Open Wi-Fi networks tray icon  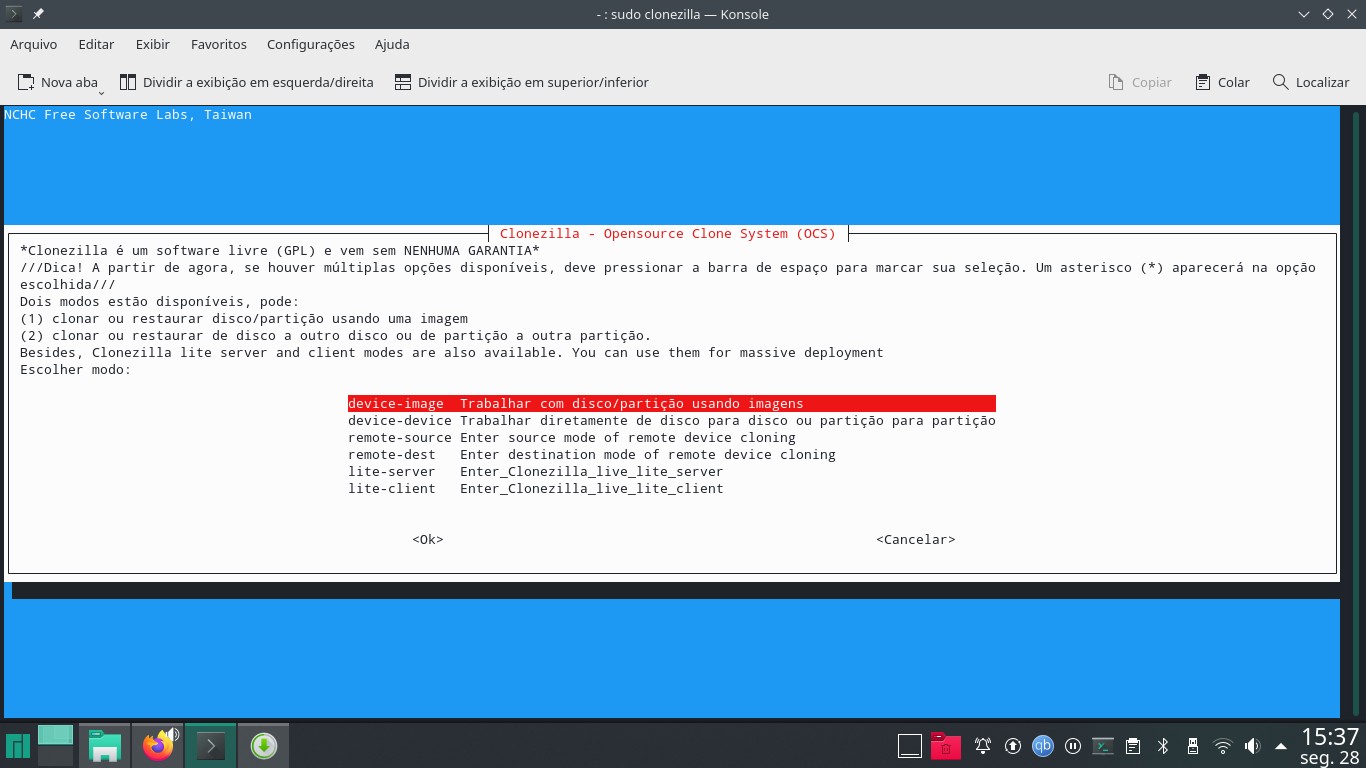tap(1222, 746)
